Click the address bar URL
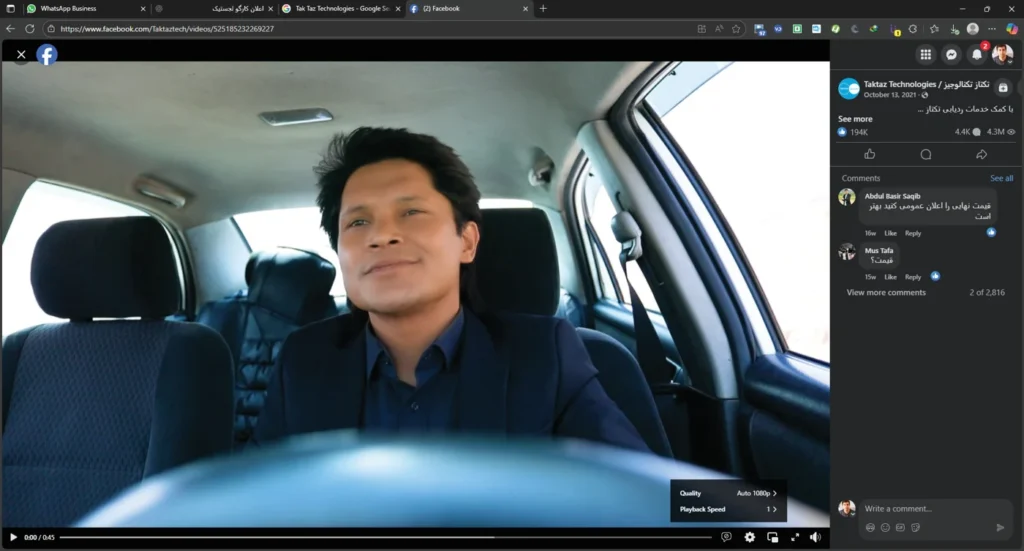This screenshot has width=1024, height=551. [167, 29]
